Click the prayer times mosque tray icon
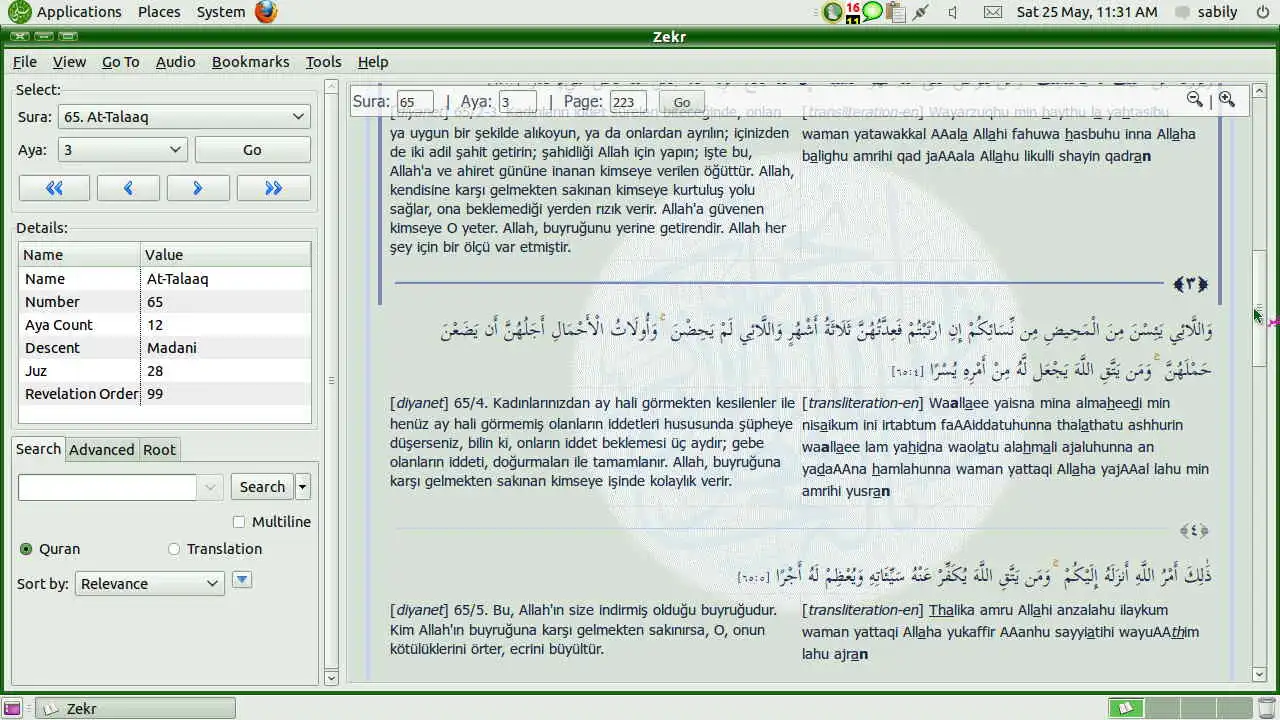Image resolution: width=1280 pixels, height=720 pixels. (x=832, y=12)
